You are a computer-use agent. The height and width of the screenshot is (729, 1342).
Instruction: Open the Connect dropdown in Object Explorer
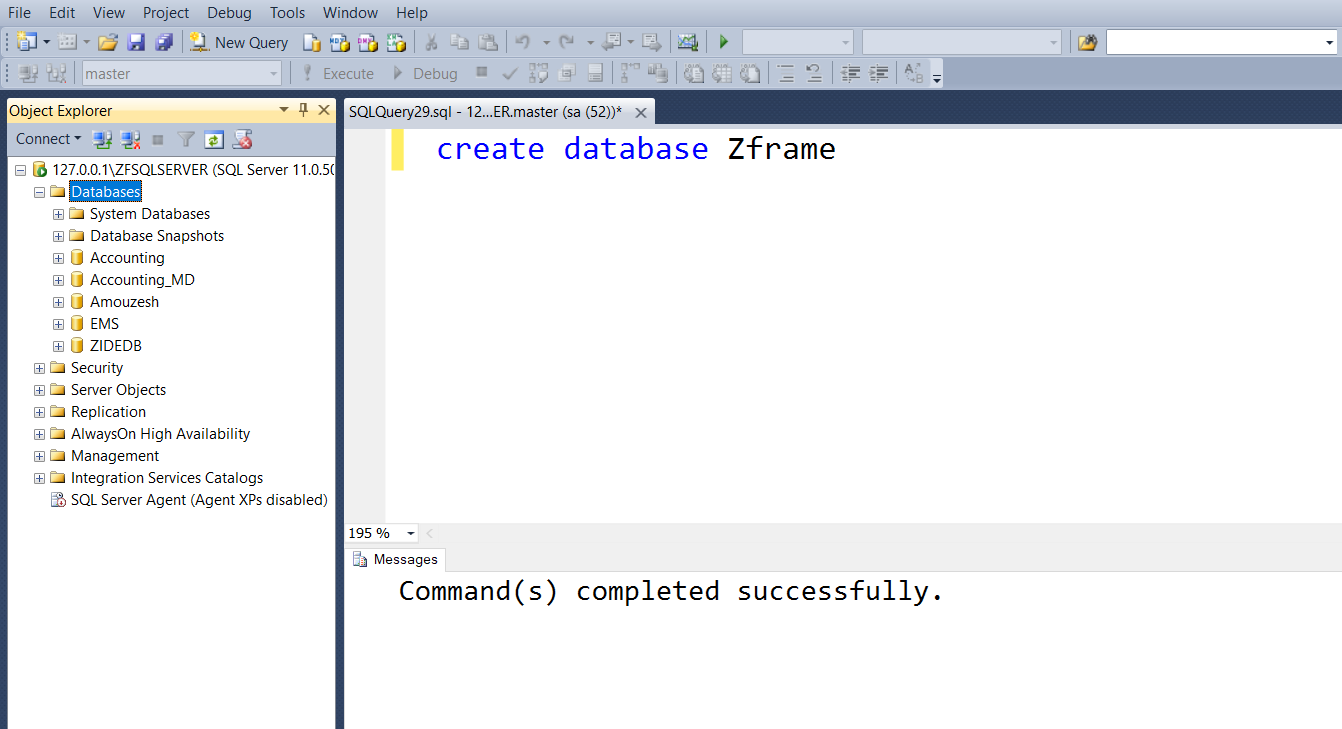48,139
